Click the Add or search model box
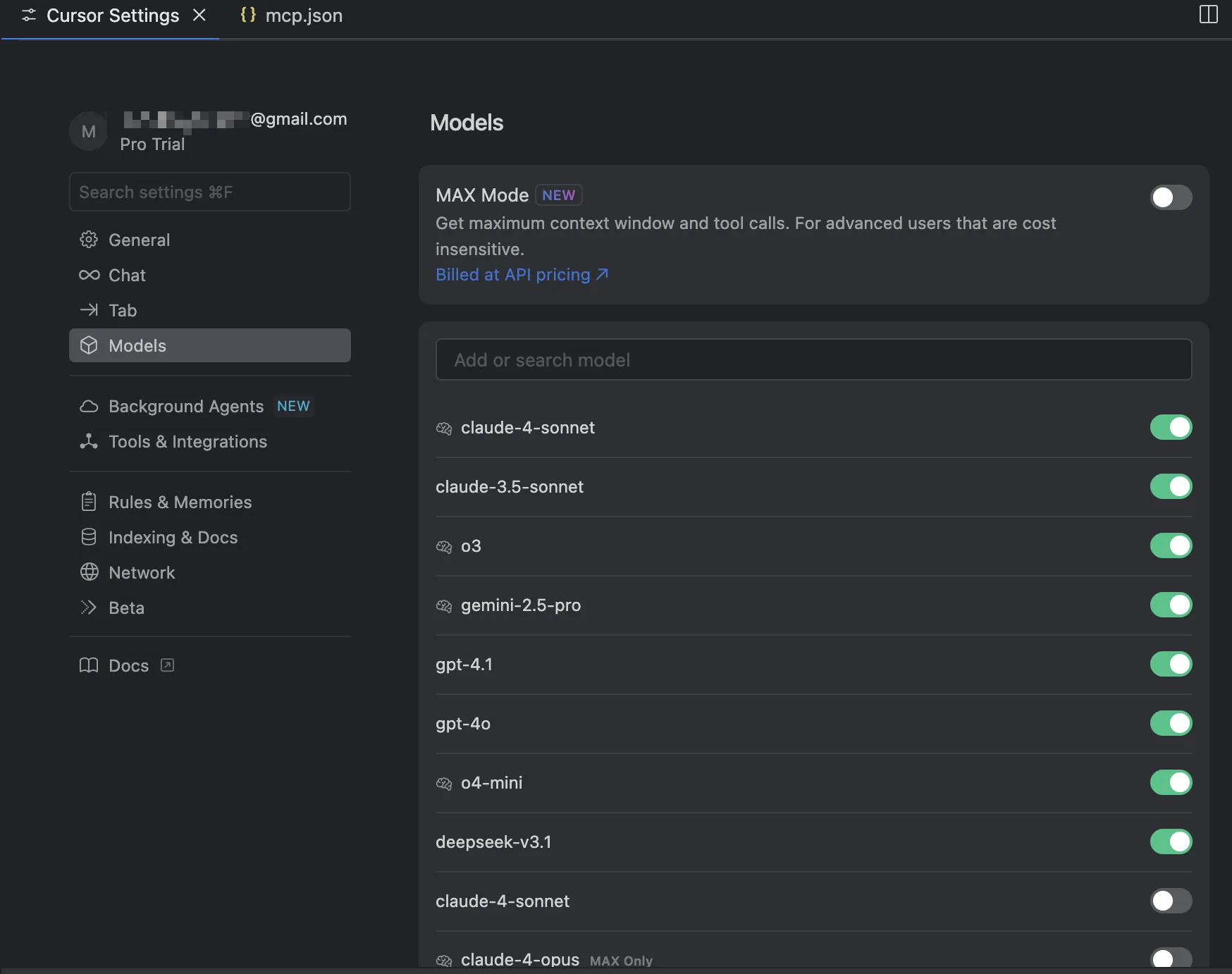Viewport: 1232px width, 974px height. click(814, 359)
